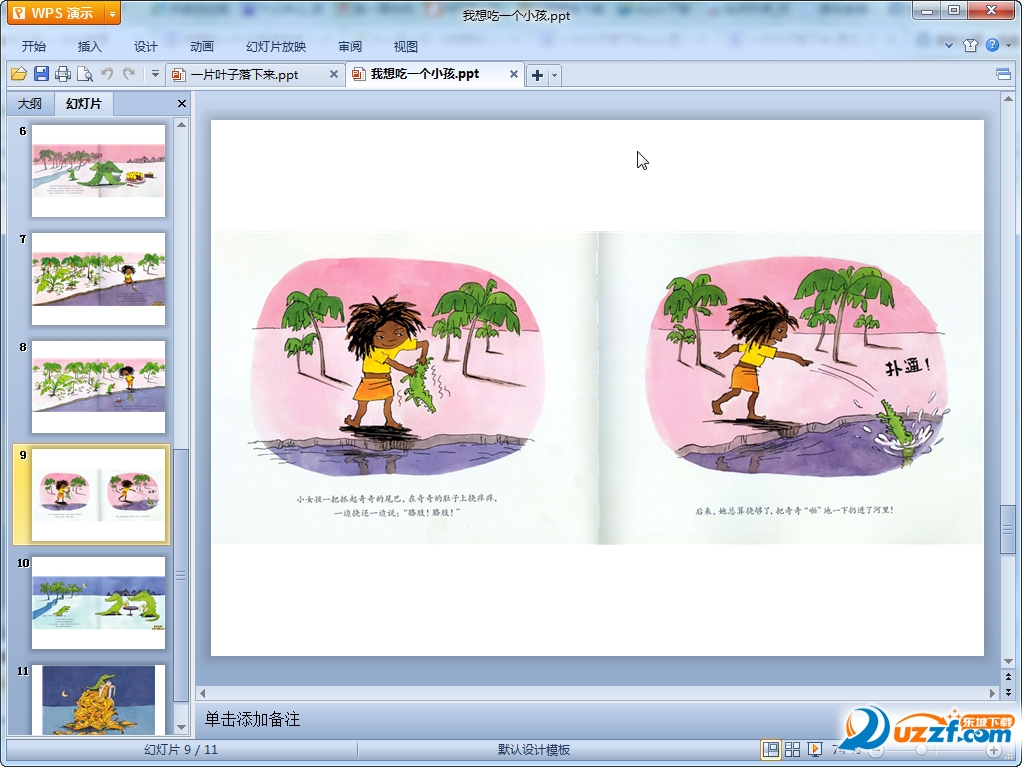Switch to the 一片叶子落下来.ppt document tab

pos(244,74)
